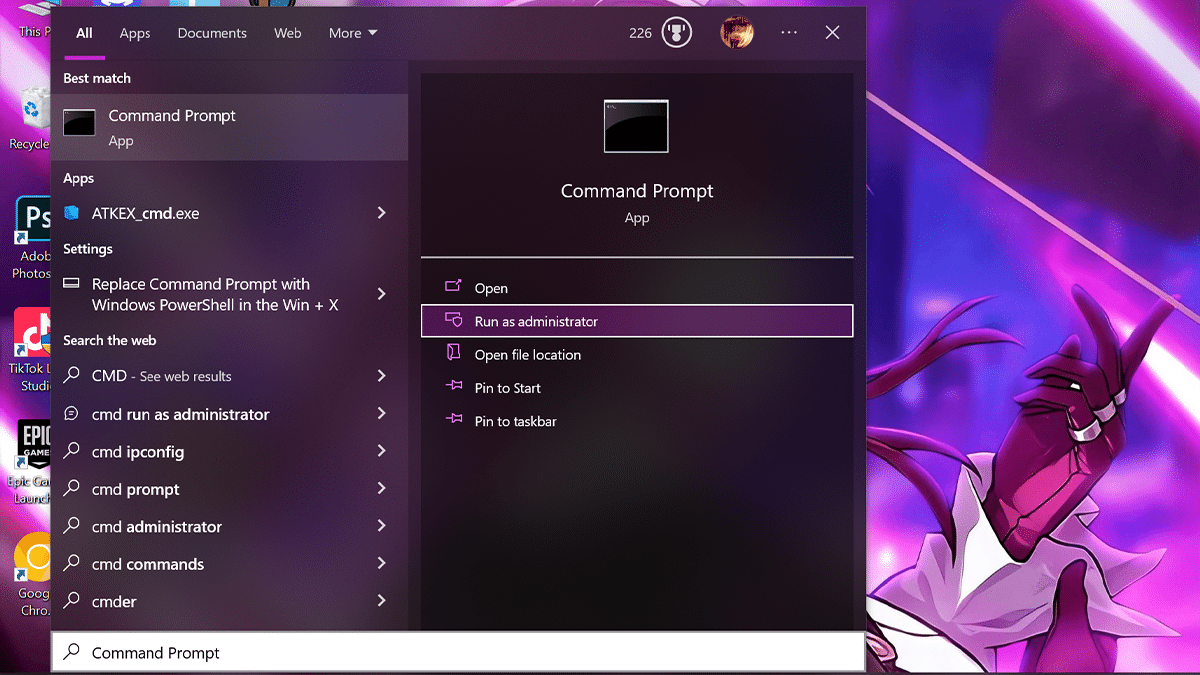Launch the Photoshop desktop shortcut
Image resolution: width=1200 pixels, height=675 pixels.
tap(33, 220)
